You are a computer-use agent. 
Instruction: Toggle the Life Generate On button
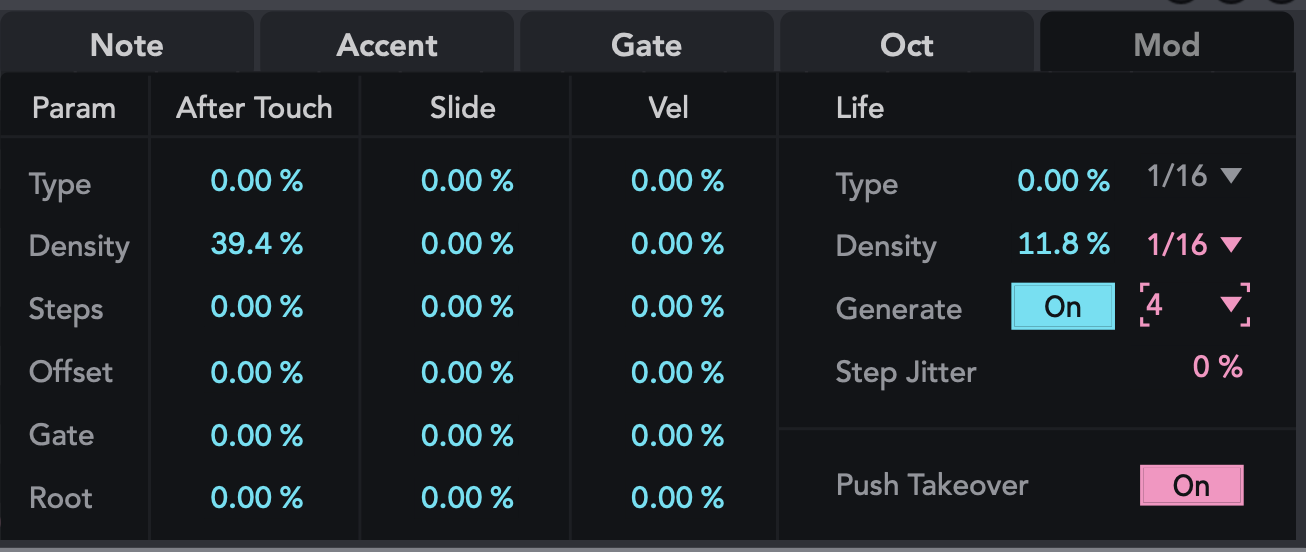tap(1062, 306)
